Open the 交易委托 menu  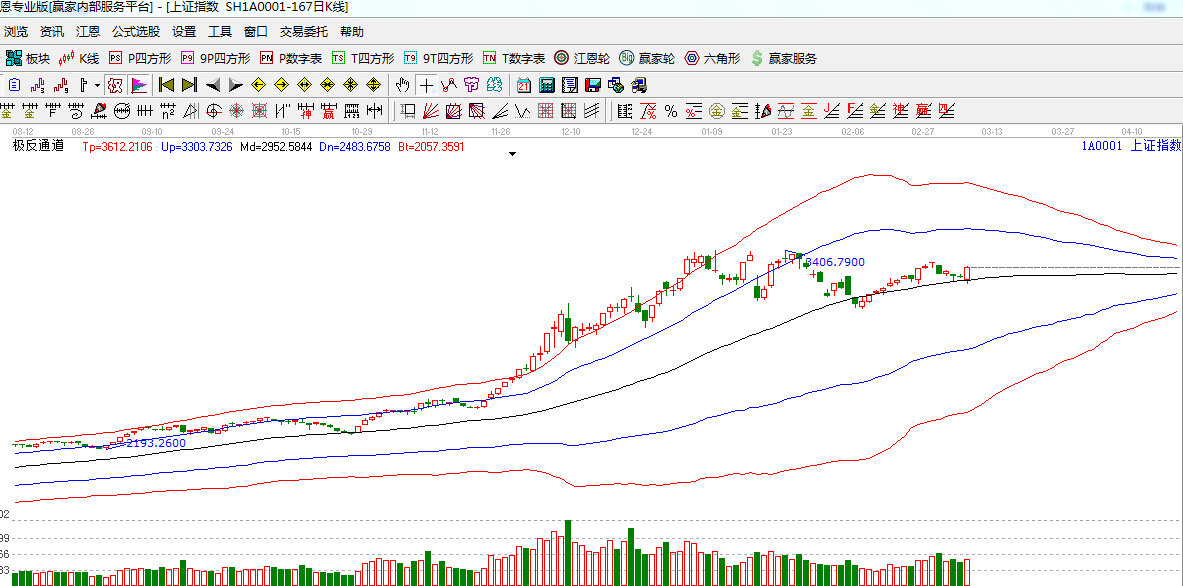303,32
